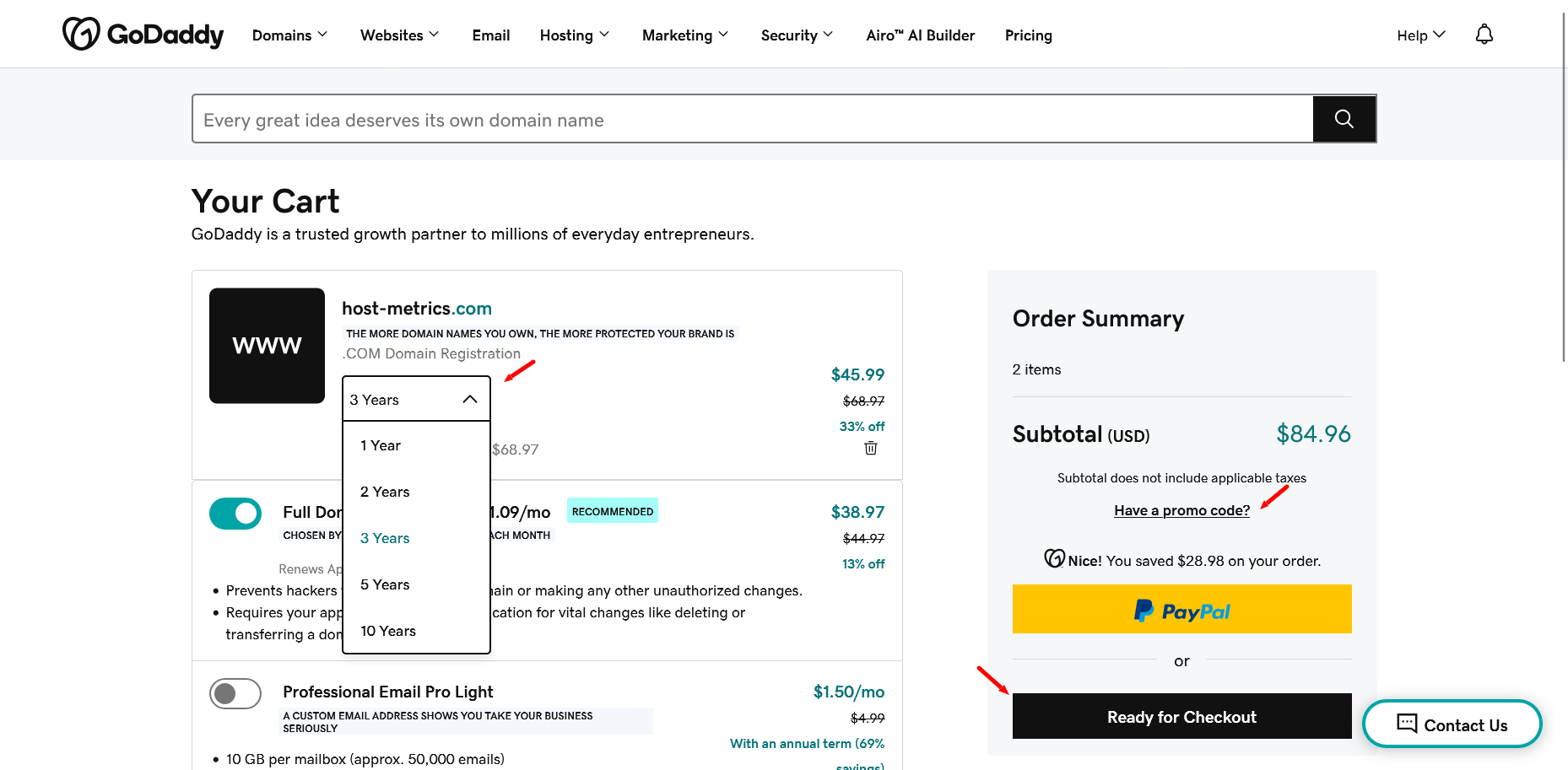This screenshot has height=770, width=1568.
Task: Focus the domain name search field
Action: [753, 119]
